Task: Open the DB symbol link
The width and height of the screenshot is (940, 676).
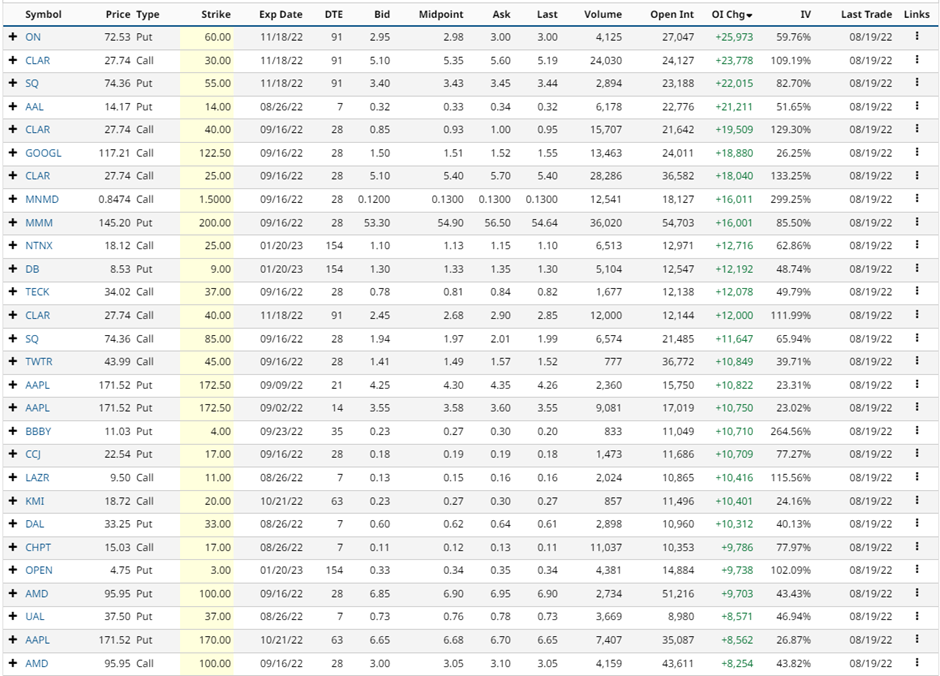Action: click(32, 269)
